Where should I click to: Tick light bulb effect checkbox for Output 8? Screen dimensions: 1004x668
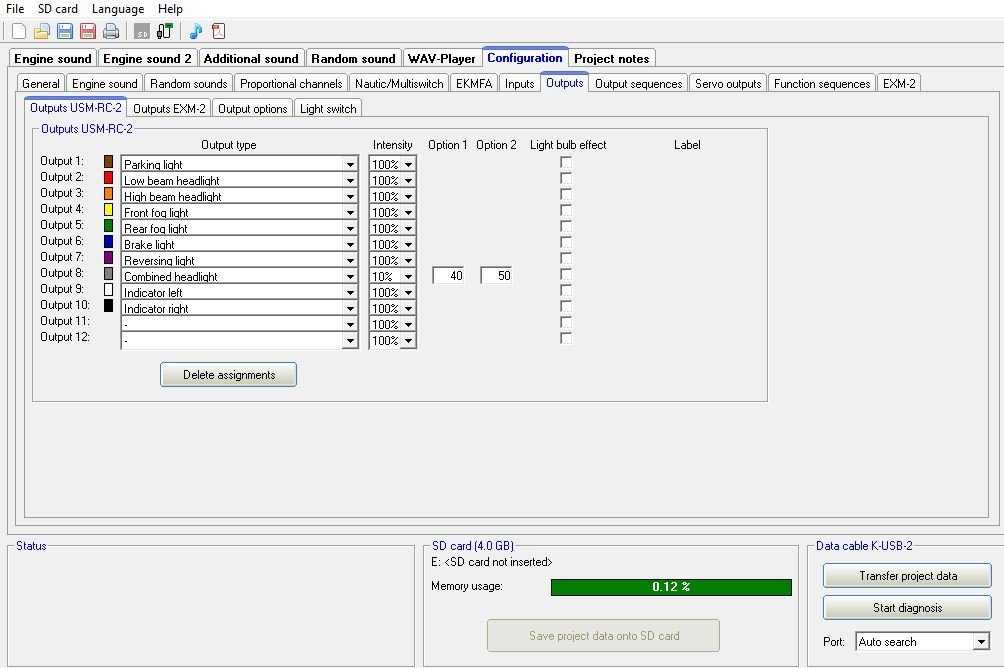[x=566, y=274]
